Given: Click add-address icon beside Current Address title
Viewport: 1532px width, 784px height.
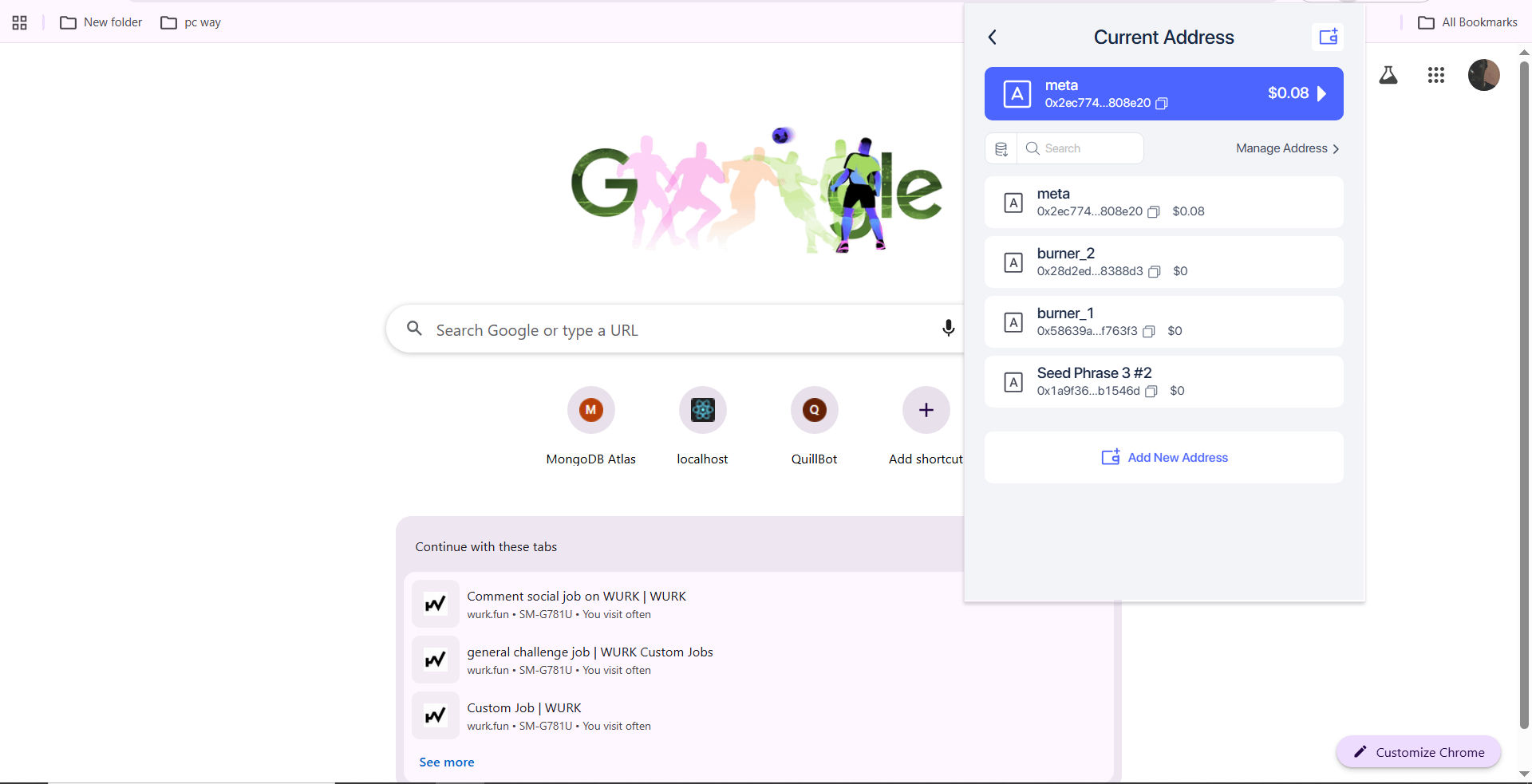Looking at the screenshot, I should pyautogui.click(x=1328, y=37).
